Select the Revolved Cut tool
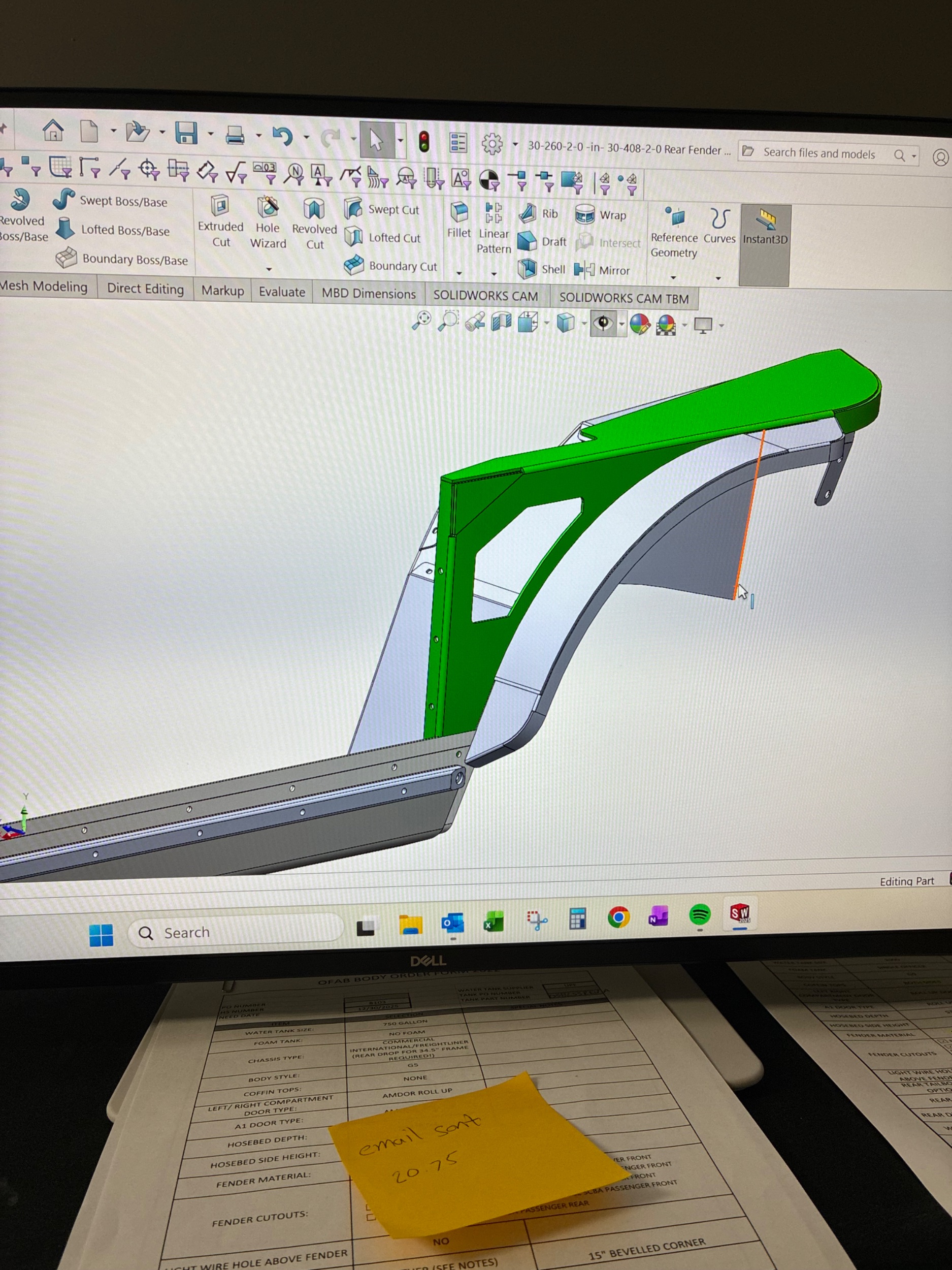Viewport: 952px width, 1270px height. point(314,223)
